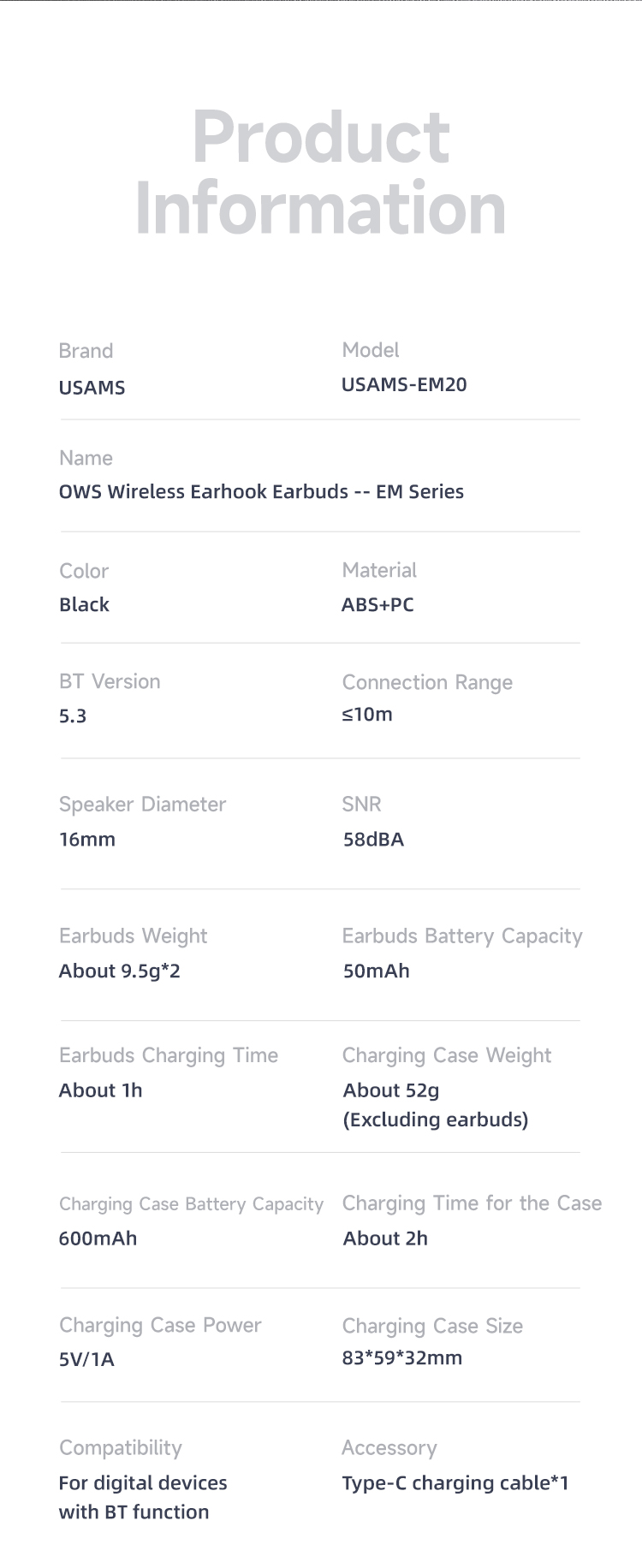Click the BT Version value '5.3'
The image size is (642, 1568).
[x=73, y=716]
